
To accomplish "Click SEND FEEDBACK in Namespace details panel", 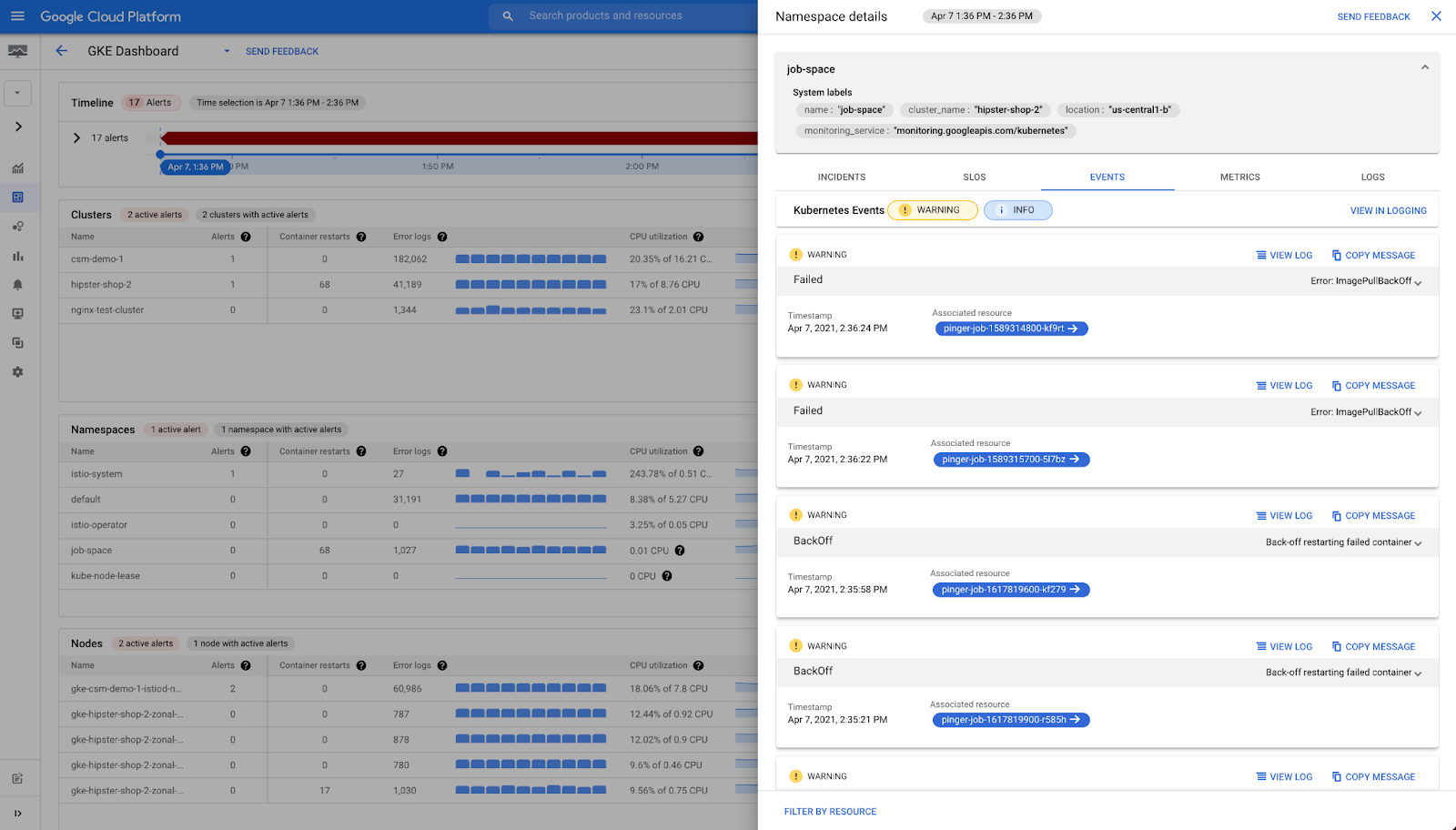I will [x=1373, y=17].
